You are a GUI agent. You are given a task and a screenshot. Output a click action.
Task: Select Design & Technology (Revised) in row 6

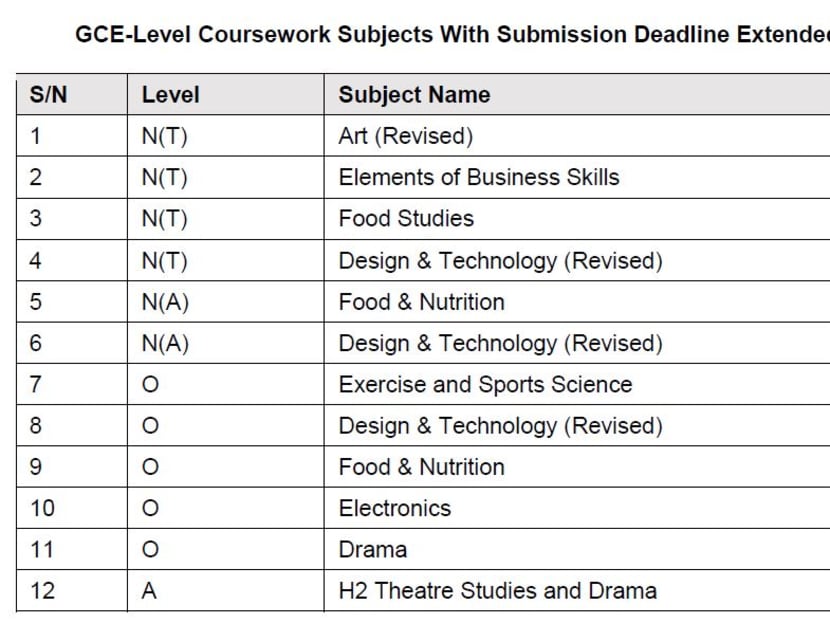click(500, 343)
